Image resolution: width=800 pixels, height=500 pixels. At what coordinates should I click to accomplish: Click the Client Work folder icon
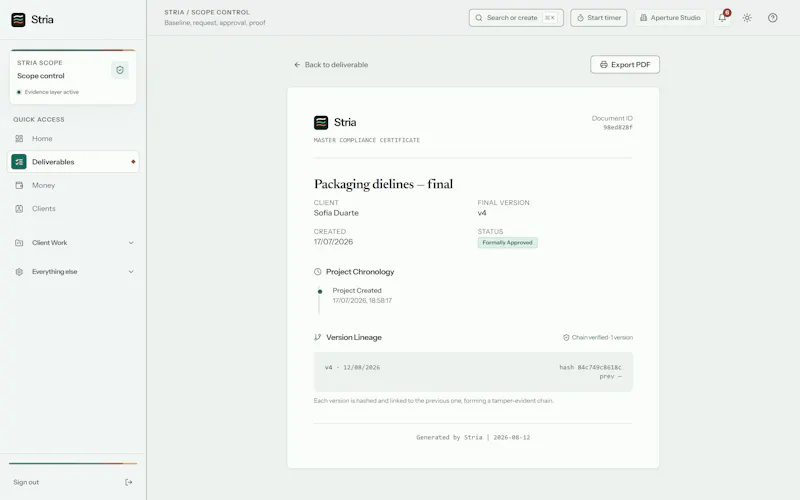click(x=19, y=243)
